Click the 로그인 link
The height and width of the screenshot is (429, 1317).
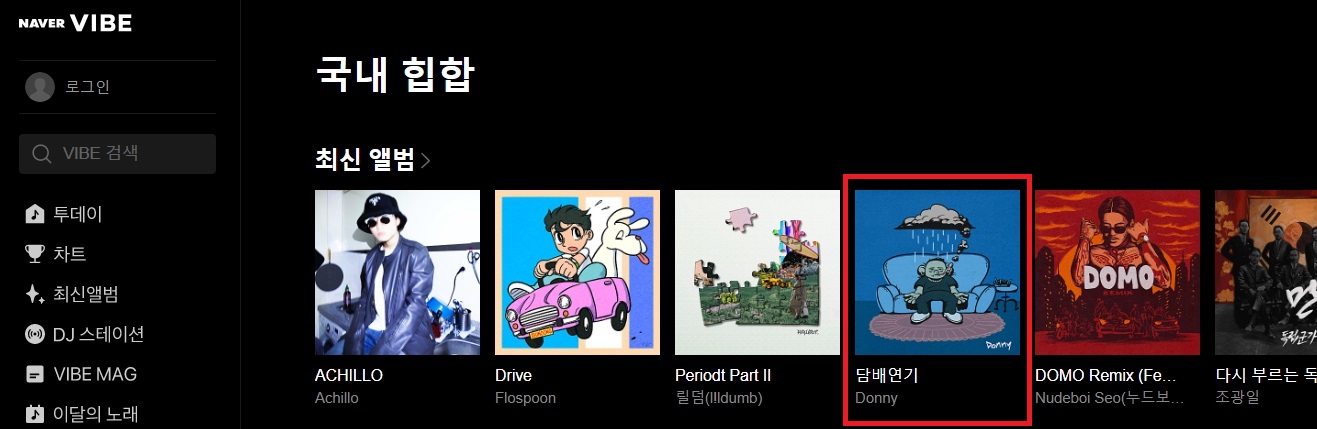[87, 87]
